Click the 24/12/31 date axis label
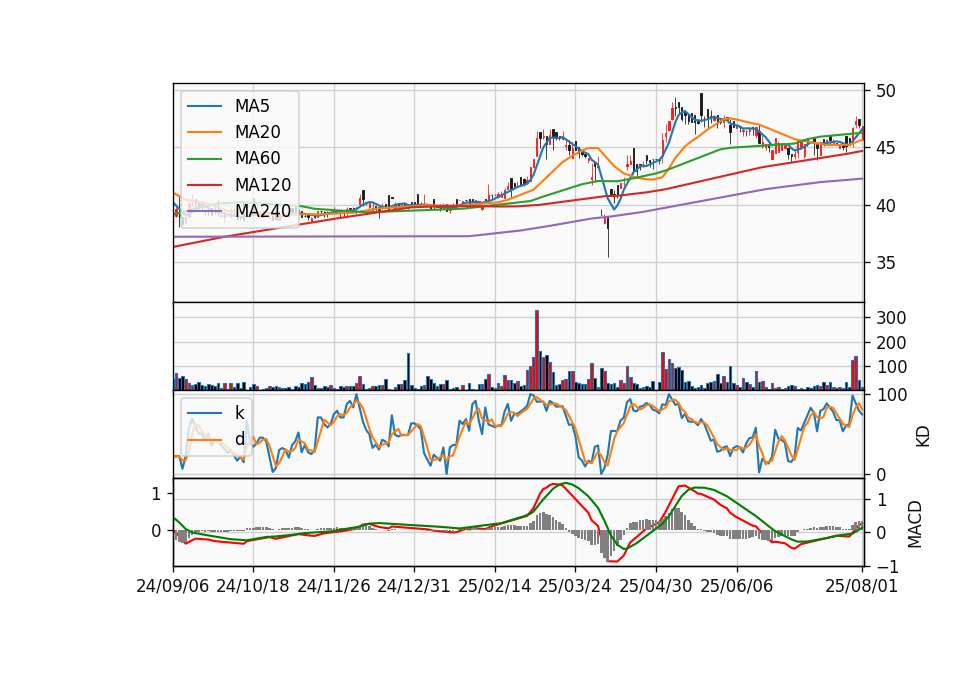960x690 pixels. click(x=414, y=586)
